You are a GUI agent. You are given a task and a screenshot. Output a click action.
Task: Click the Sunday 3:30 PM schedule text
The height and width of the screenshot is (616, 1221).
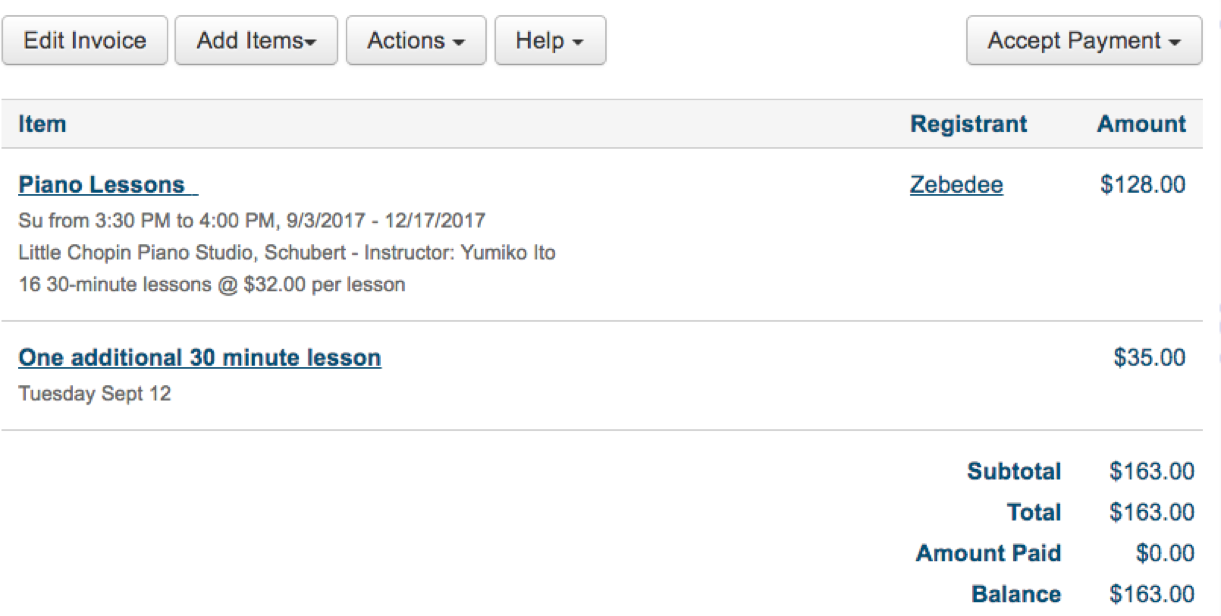click(252, 220)
